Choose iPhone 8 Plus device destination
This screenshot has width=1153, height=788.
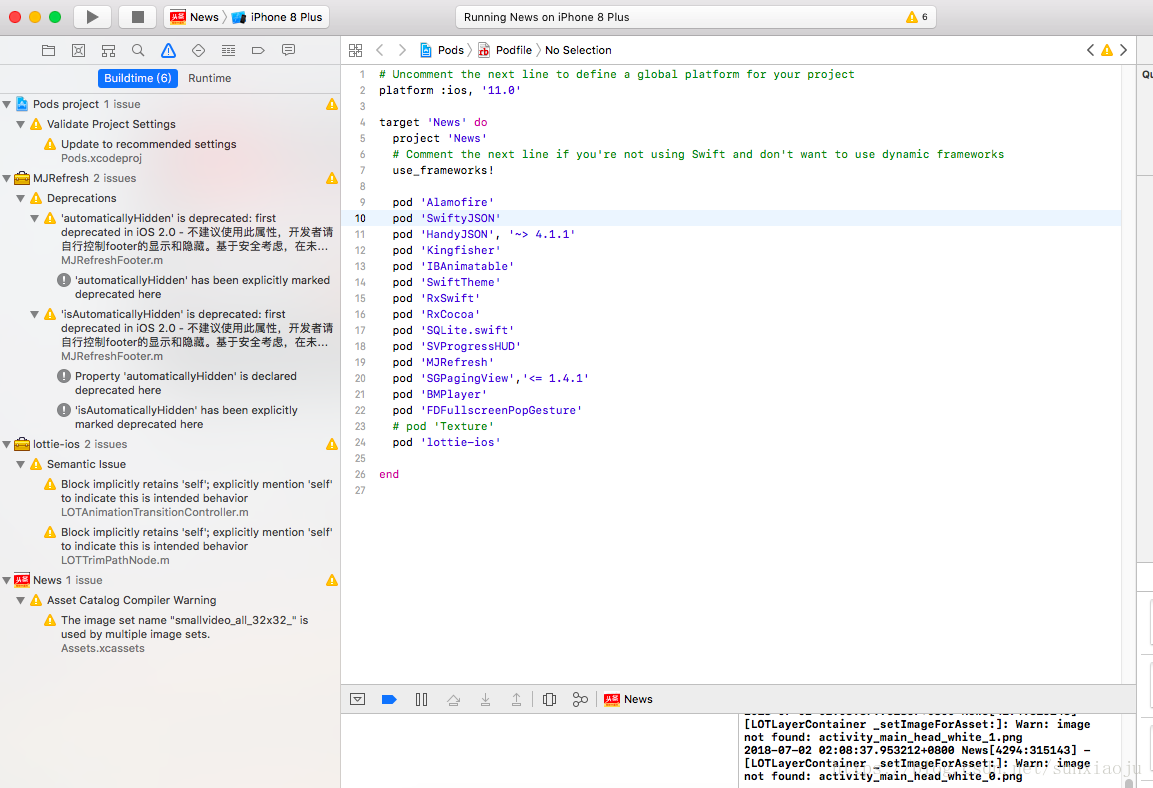coord(277,17)
